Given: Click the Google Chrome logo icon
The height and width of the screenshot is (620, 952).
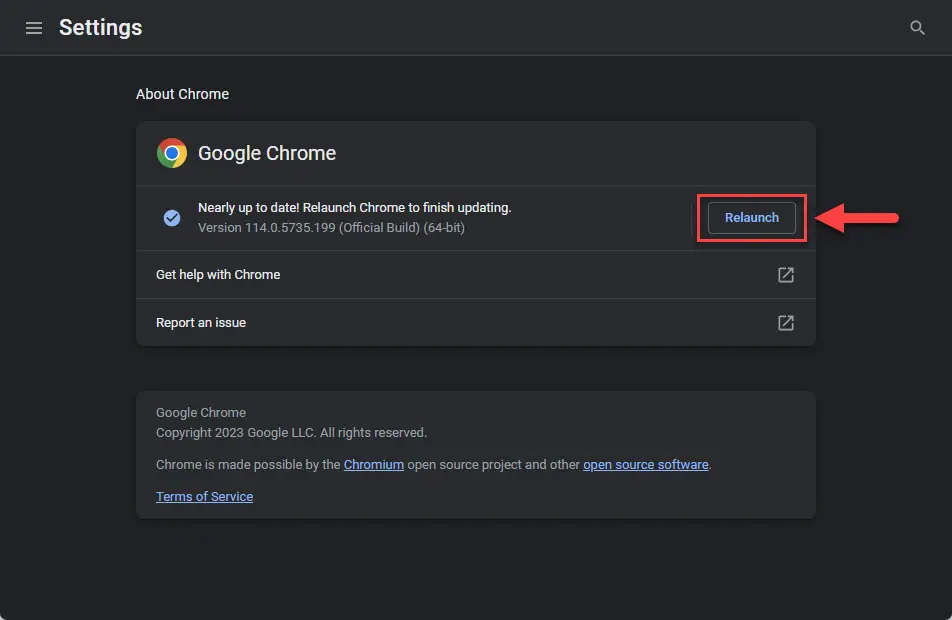Looking at the screenshot, I should coord(172,153).
